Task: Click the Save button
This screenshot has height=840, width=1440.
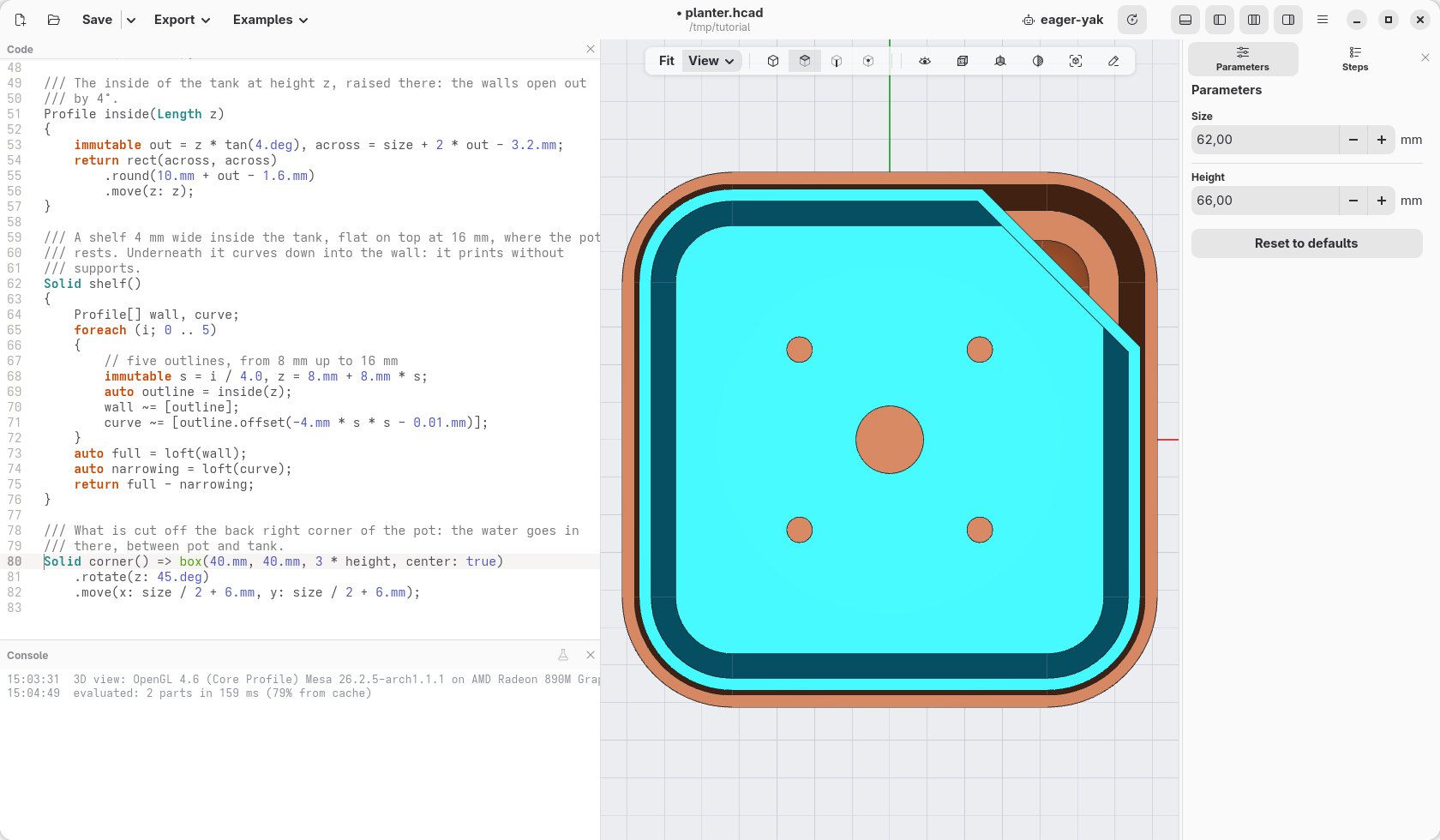Action: click(x=97, y=20)
